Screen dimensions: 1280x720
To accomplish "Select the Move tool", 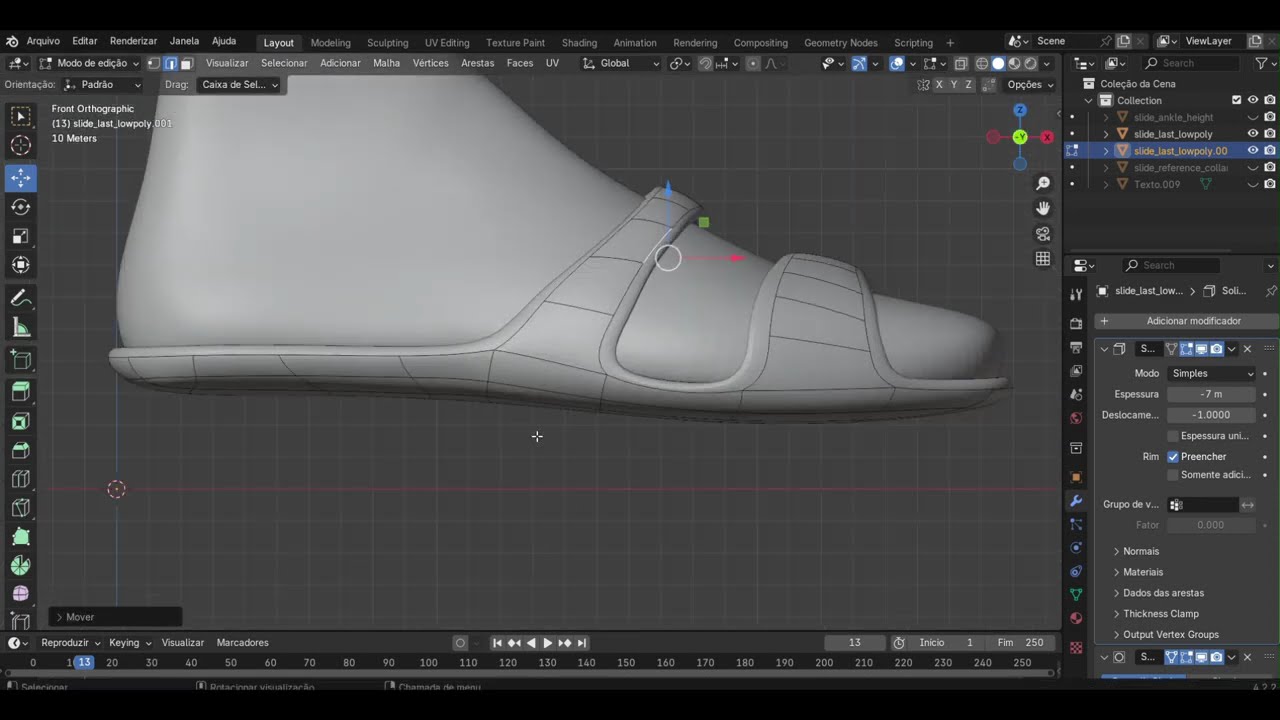I will pyautogui.click(x=20, y=178).
